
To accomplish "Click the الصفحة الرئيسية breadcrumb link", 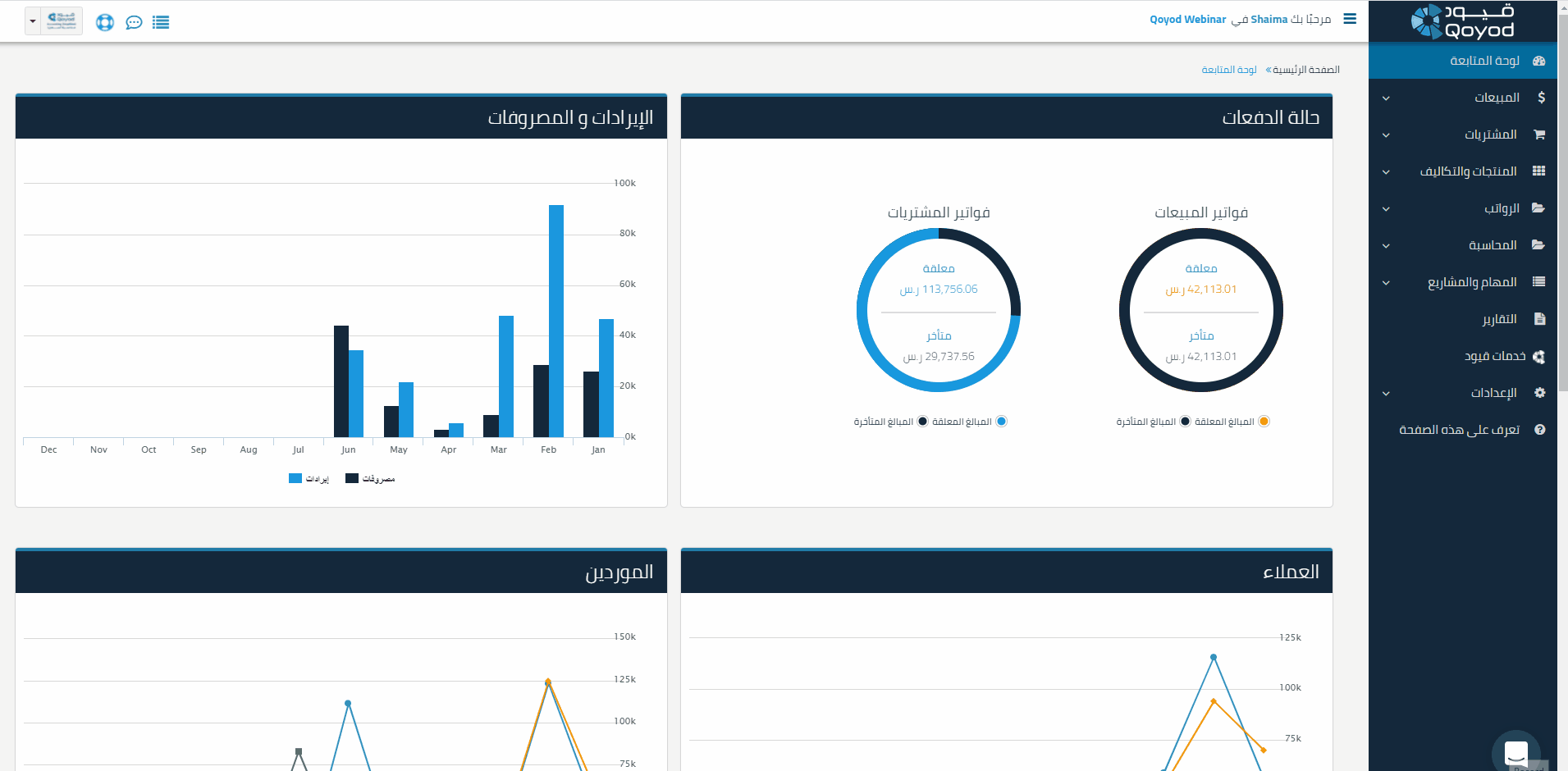I will (1305, 70).
